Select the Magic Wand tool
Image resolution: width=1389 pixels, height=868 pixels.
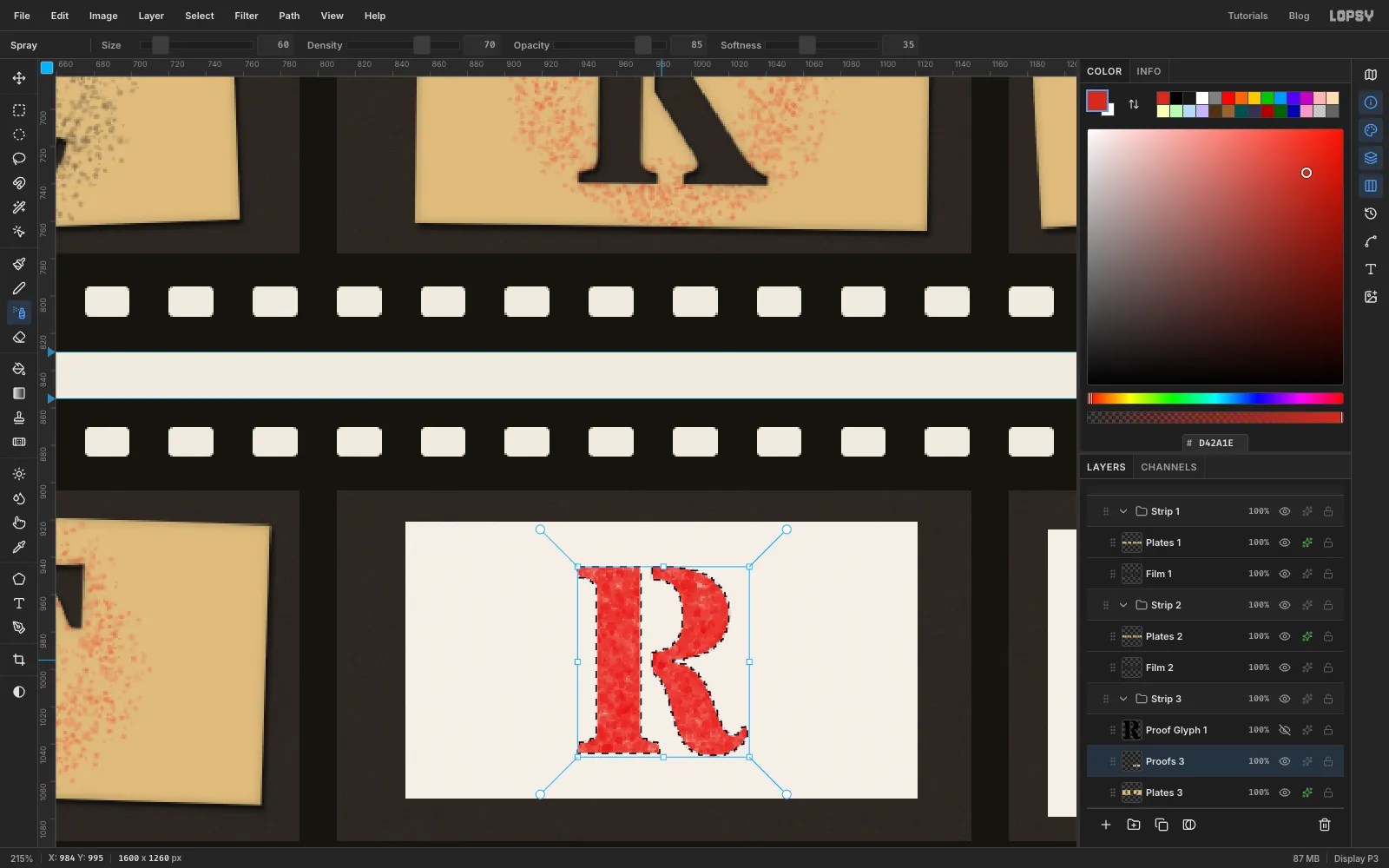[19, 207]
